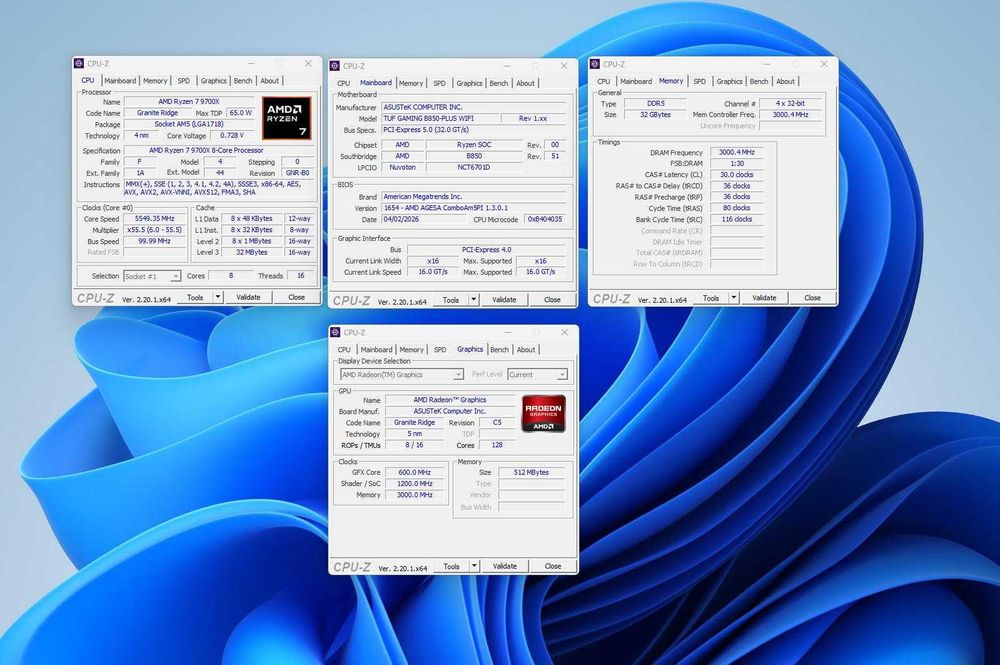Click the BIOS Date value 04/02/2026
Screen dimensions: 1000x665
click(425, 219)
